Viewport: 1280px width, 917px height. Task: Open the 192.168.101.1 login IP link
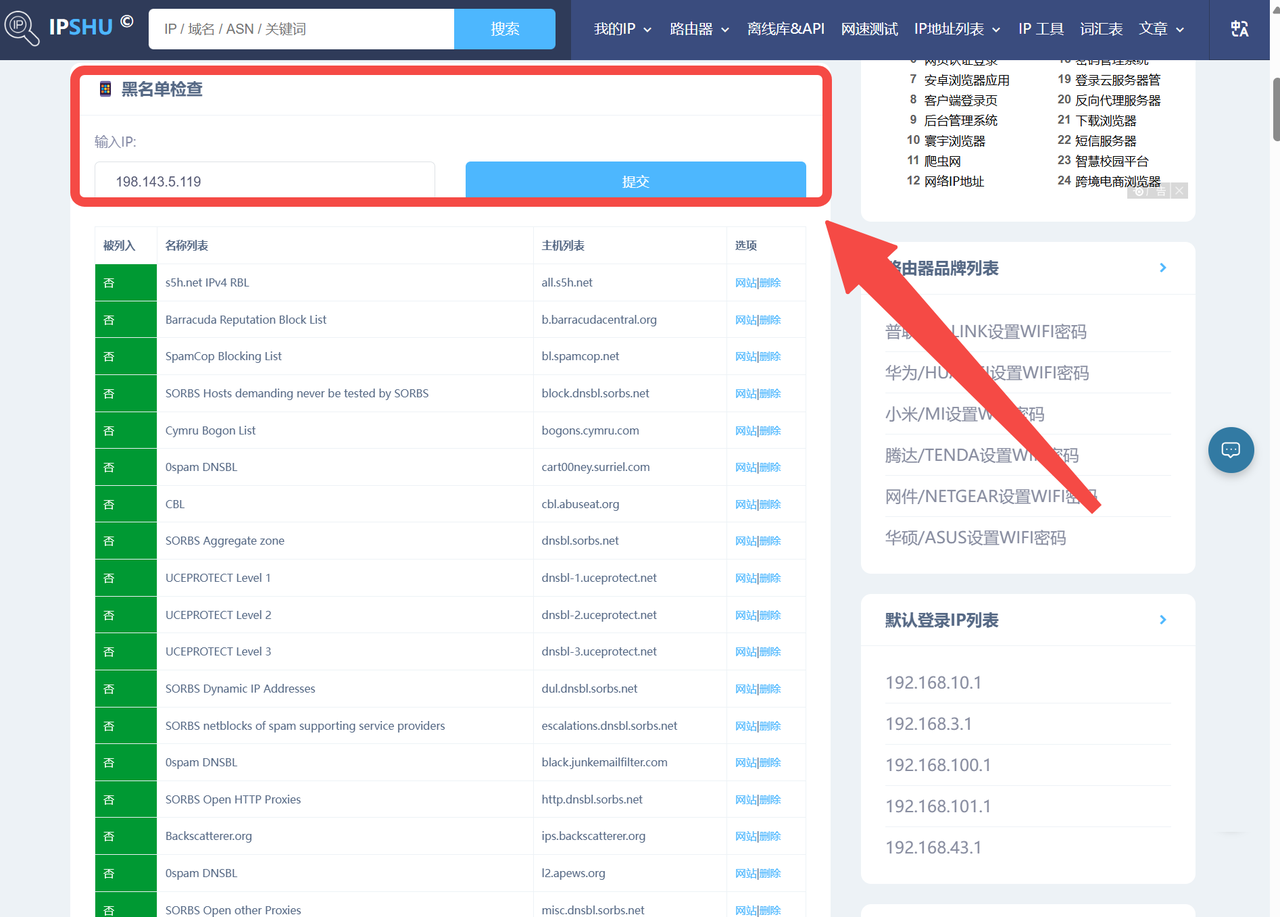tap(938, 806)
